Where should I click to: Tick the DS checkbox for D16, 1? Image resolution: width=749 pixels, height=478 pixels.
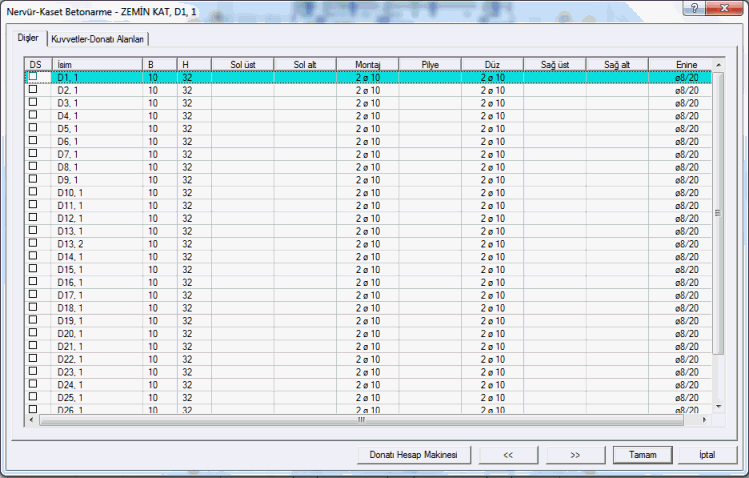click(33, 281)
